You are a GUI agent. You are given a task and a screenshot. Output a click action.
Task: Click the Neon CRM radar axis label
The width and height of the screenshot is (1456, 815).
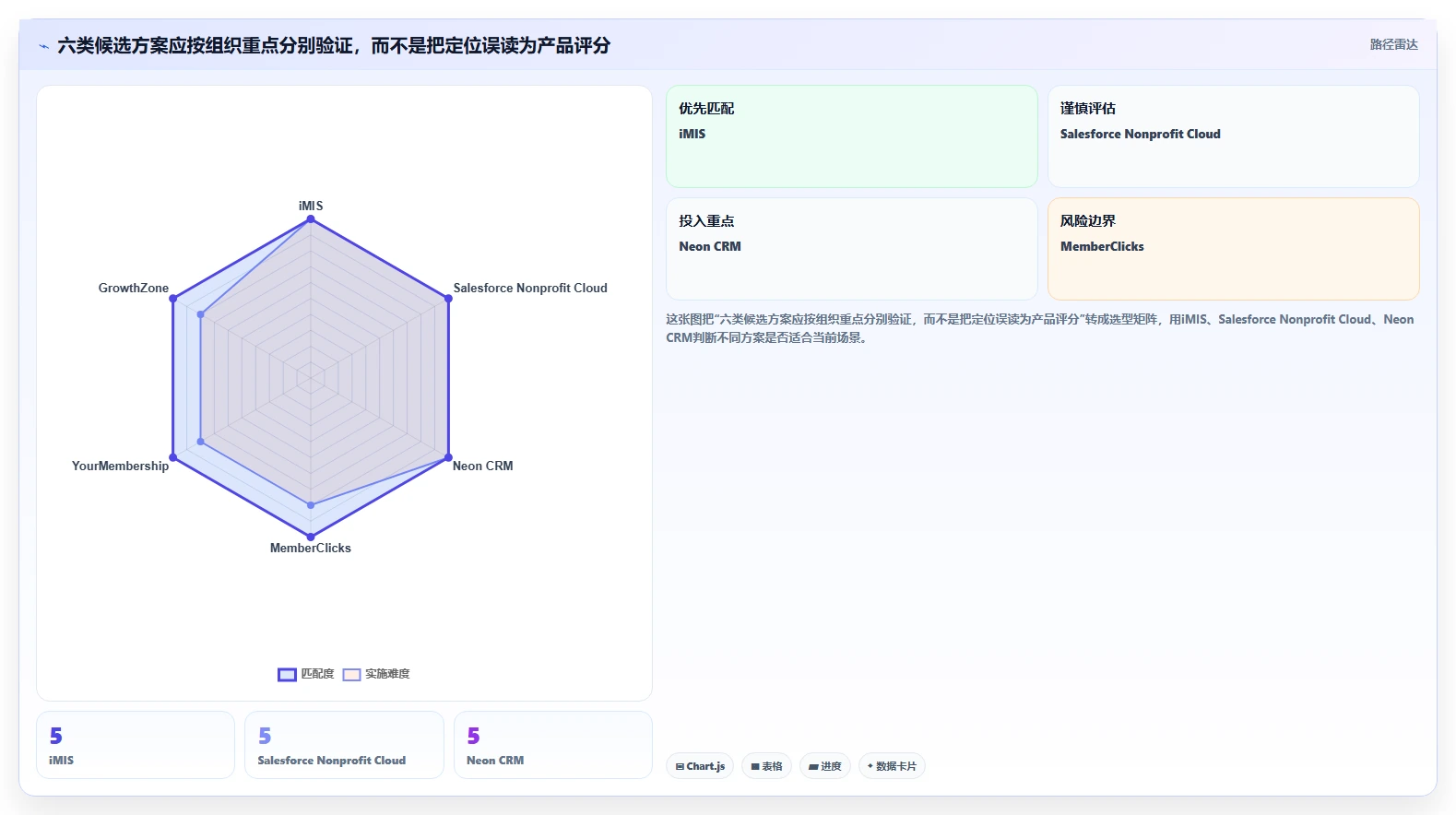pos(482,466)
